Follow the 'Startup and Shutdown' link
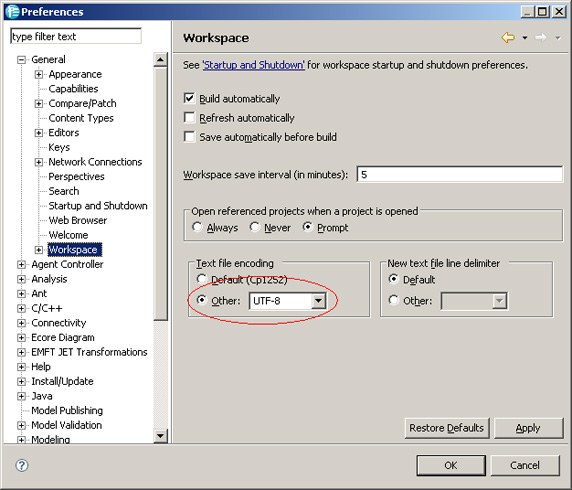The image size is (572, 490). click(254, 65)
